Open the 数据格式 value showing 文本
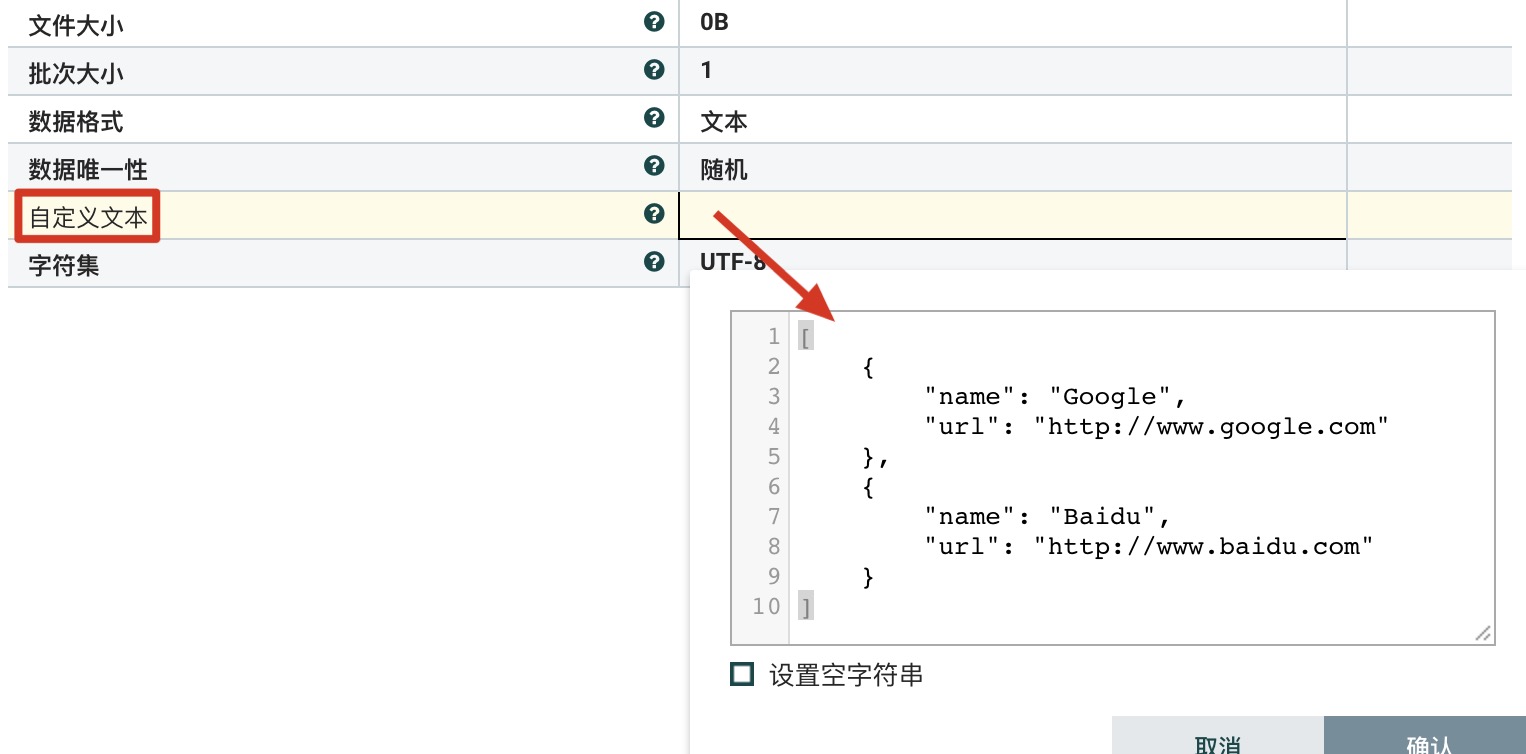 click(724, 122)
